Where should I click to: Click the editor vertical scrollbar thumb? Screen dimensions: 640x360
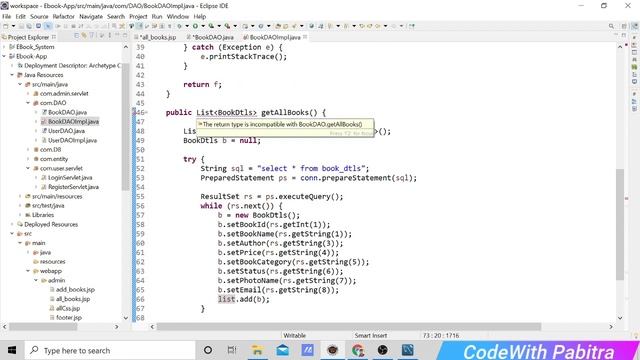[x=620, y=224]
